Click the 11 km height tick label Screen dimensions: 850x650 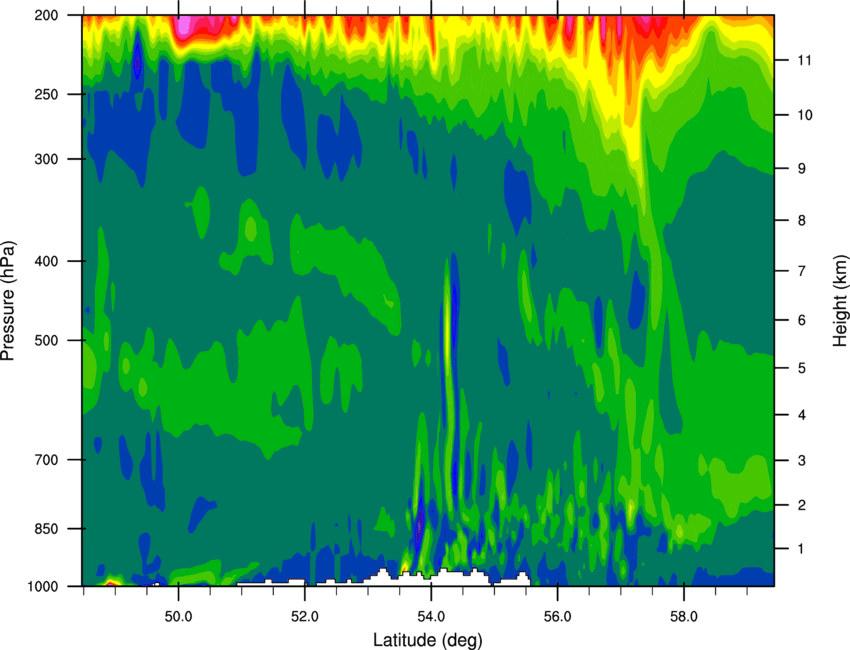pos(805,60)
